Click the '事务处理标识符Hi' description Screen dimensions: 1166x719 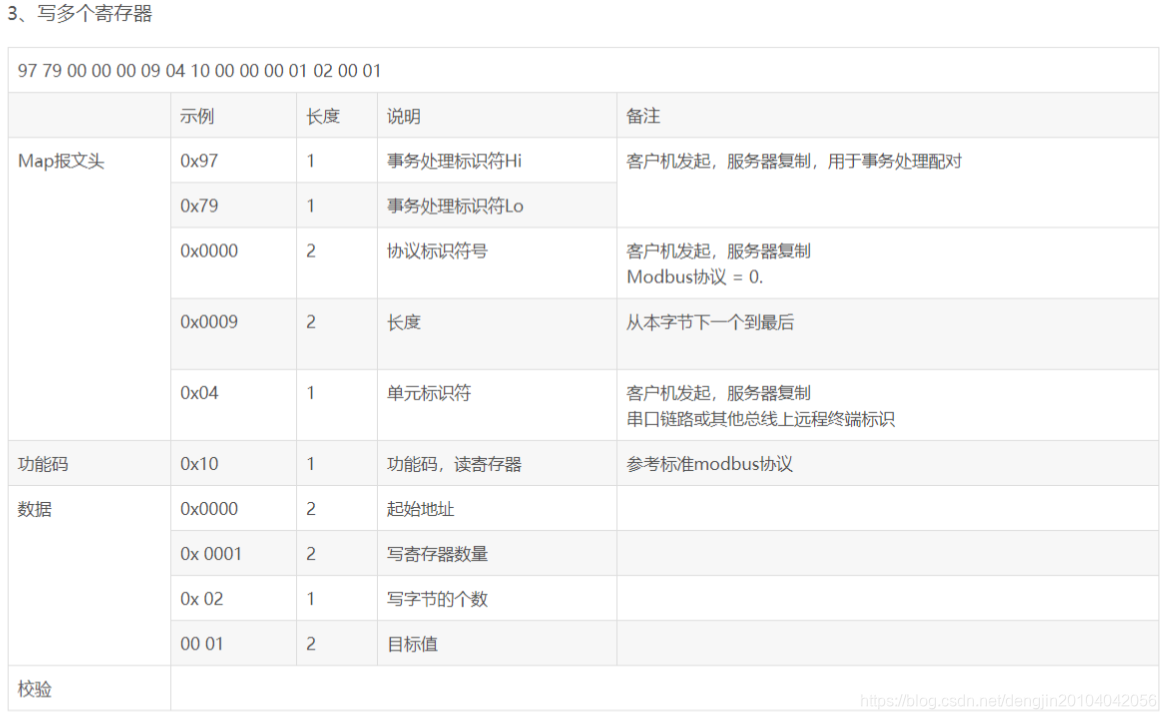pos(454,161)
